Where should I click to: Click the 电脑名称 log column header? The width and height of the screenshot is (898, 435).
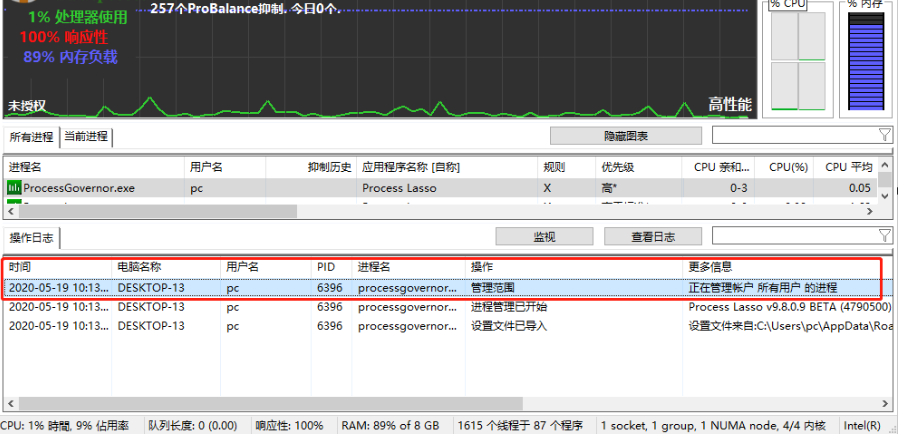click(166, 267)
